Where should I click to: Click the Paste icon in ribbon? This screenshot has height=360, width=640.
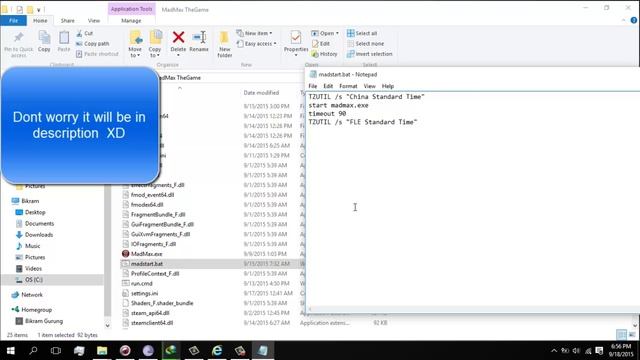tap(64, 38)
